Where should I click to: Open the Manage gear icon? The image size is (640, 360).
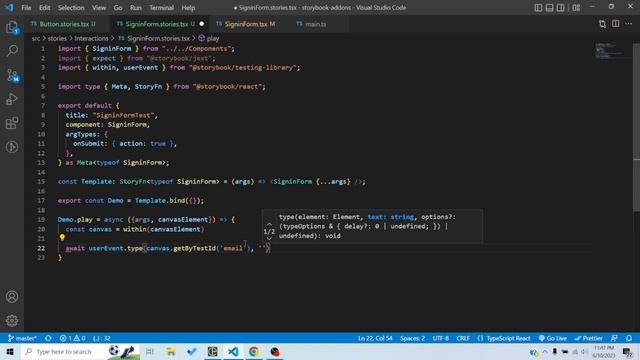pyautogui.click(x=12, y=320)
